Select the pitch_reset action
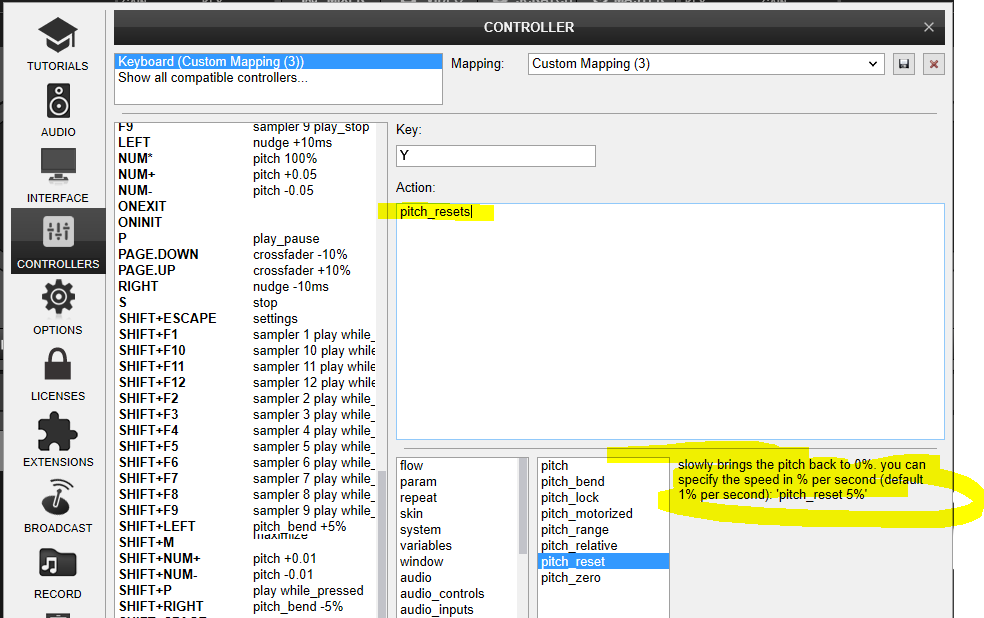984x618 pixels. click(x=604, y=562)
